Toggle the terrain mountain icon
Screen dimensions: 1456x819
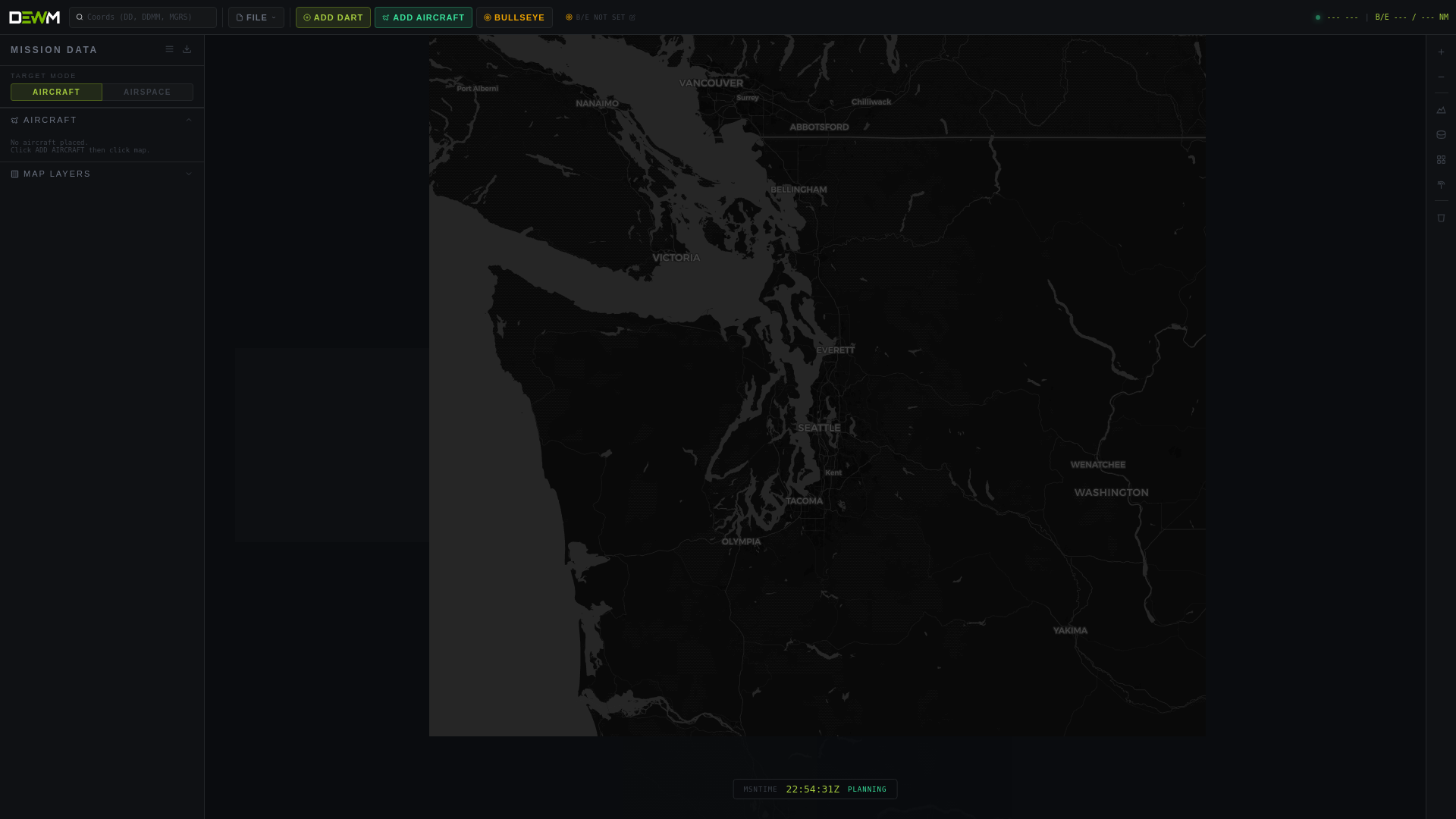point(1441,110)
